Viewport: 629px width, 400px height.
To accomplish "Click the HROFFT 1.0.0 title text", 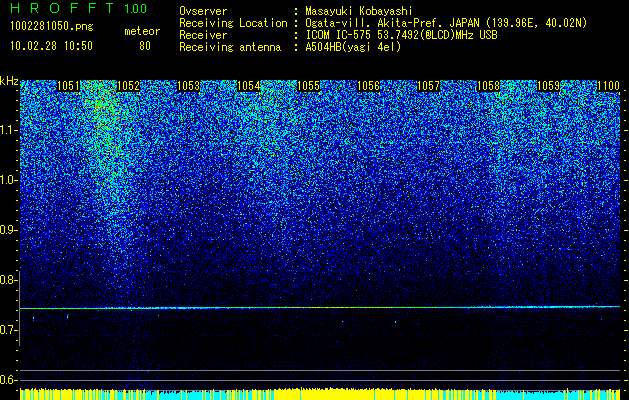I will point(78,8).
